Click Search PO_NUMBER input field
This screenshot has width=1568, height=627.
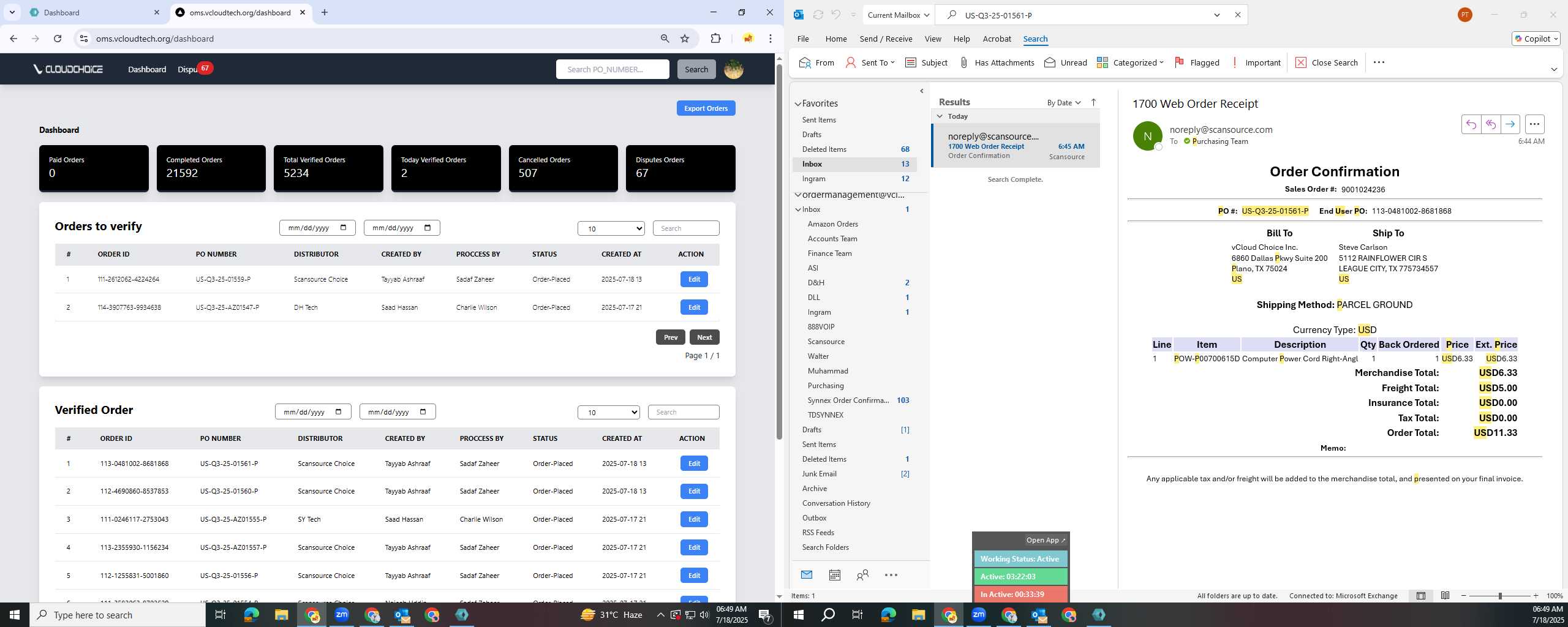(x=612, y=69)
